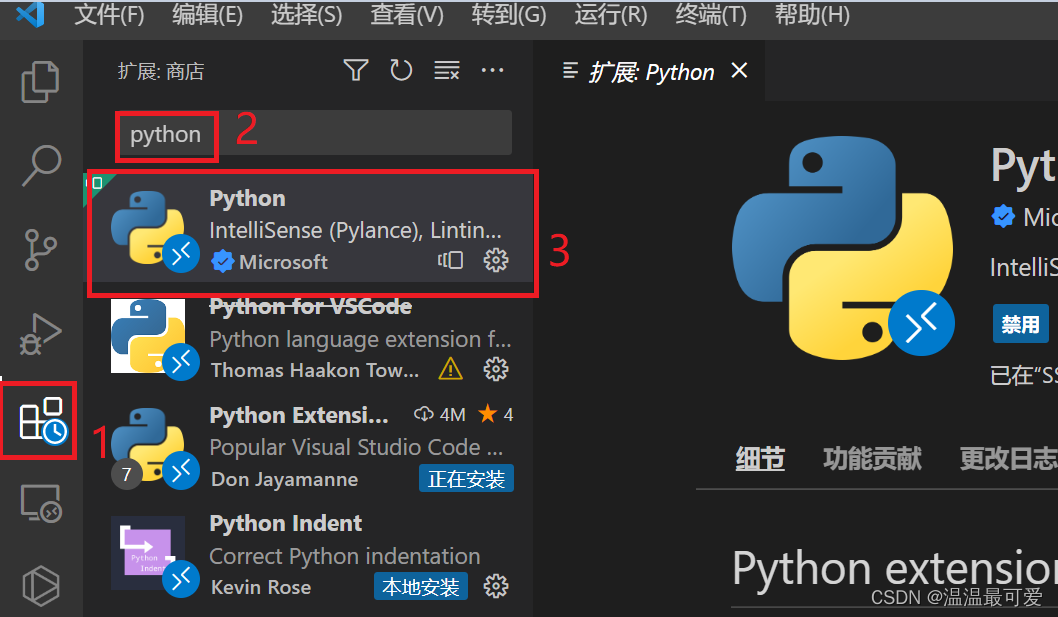Clear extension search results icon
This screenshot has height=617, width=1058.
[x=446, y=70]
